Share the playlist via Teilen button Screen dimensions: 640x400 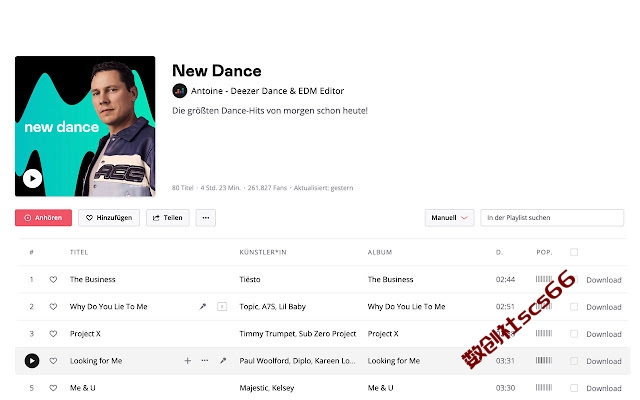coord(168,218)
